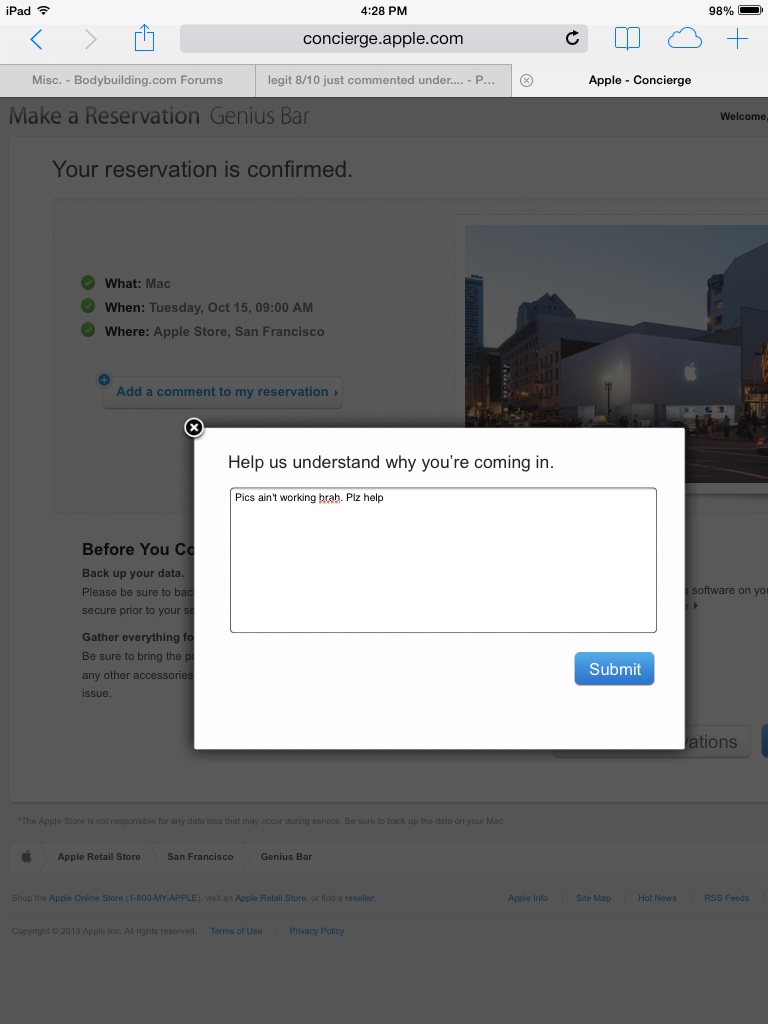This screenshot has width=768, height=1024.
Task: Open Privacy Policy link
Action: pyautogui.click(x=317, y=931)
